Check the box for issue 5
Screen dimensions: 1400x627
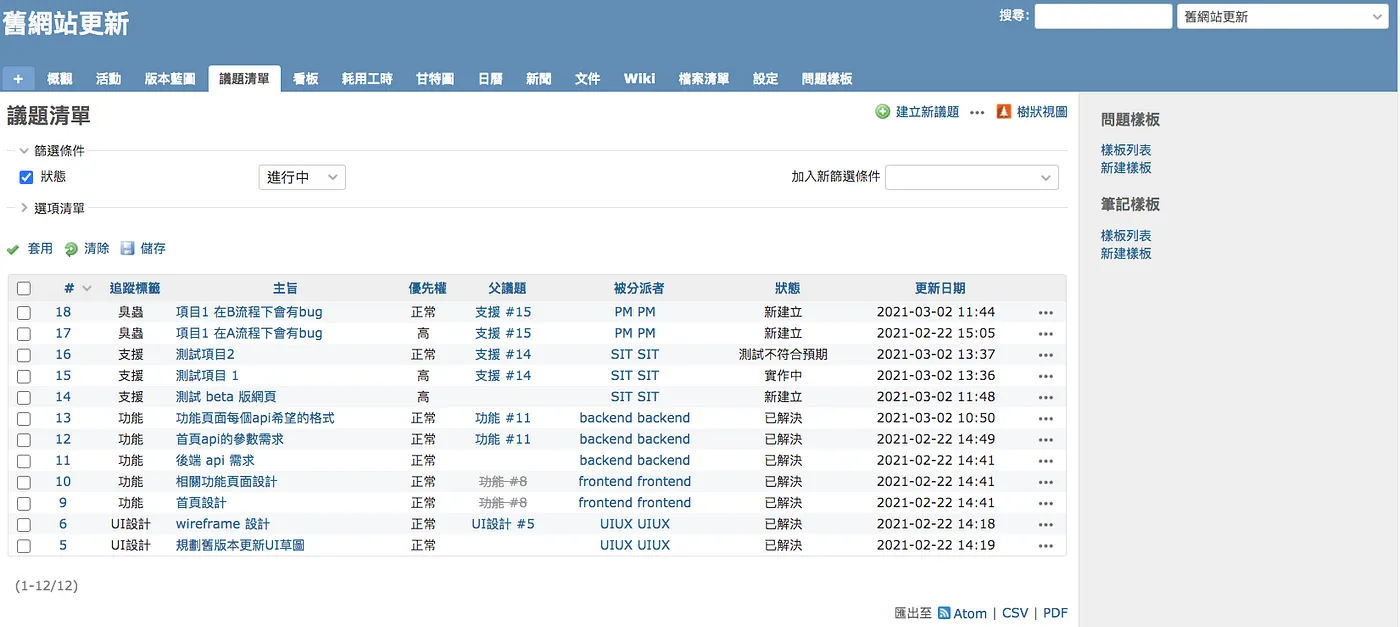click(x=24, y=546)
